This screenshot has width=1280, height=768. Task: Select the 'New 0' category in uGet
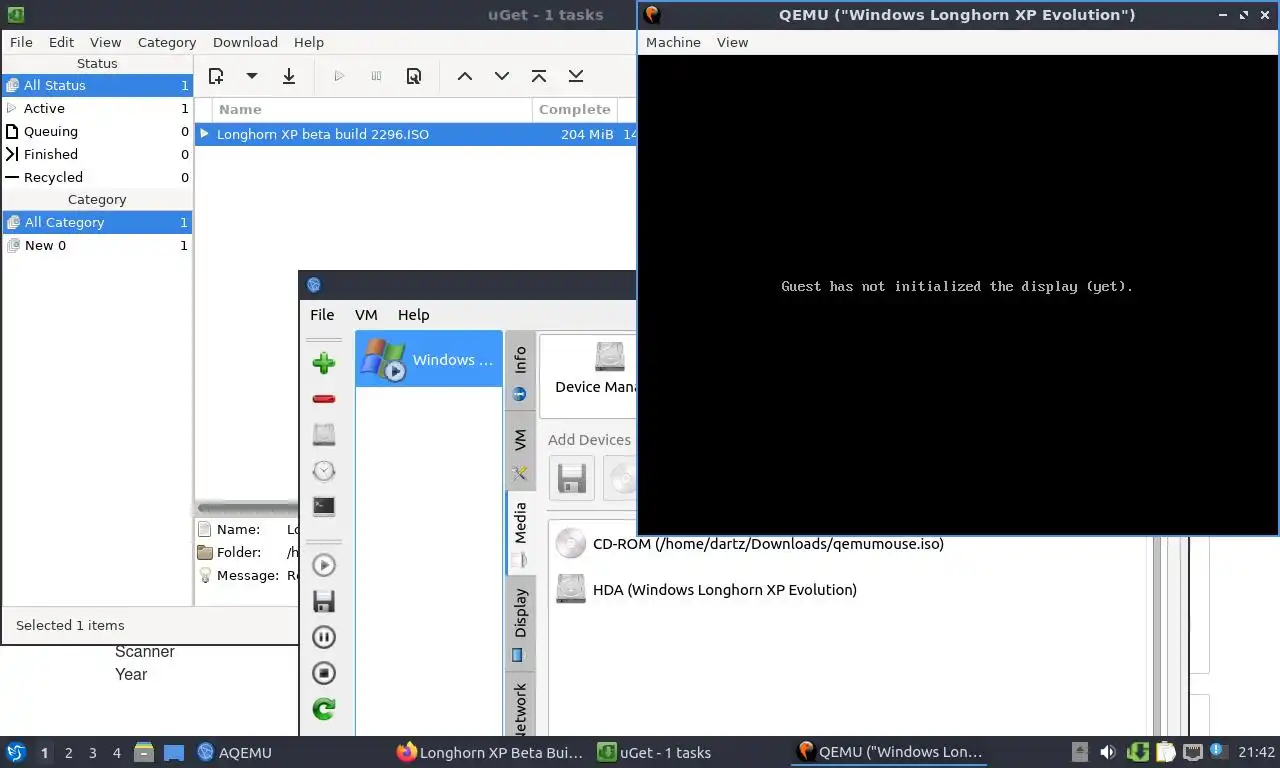coord(97,245)
